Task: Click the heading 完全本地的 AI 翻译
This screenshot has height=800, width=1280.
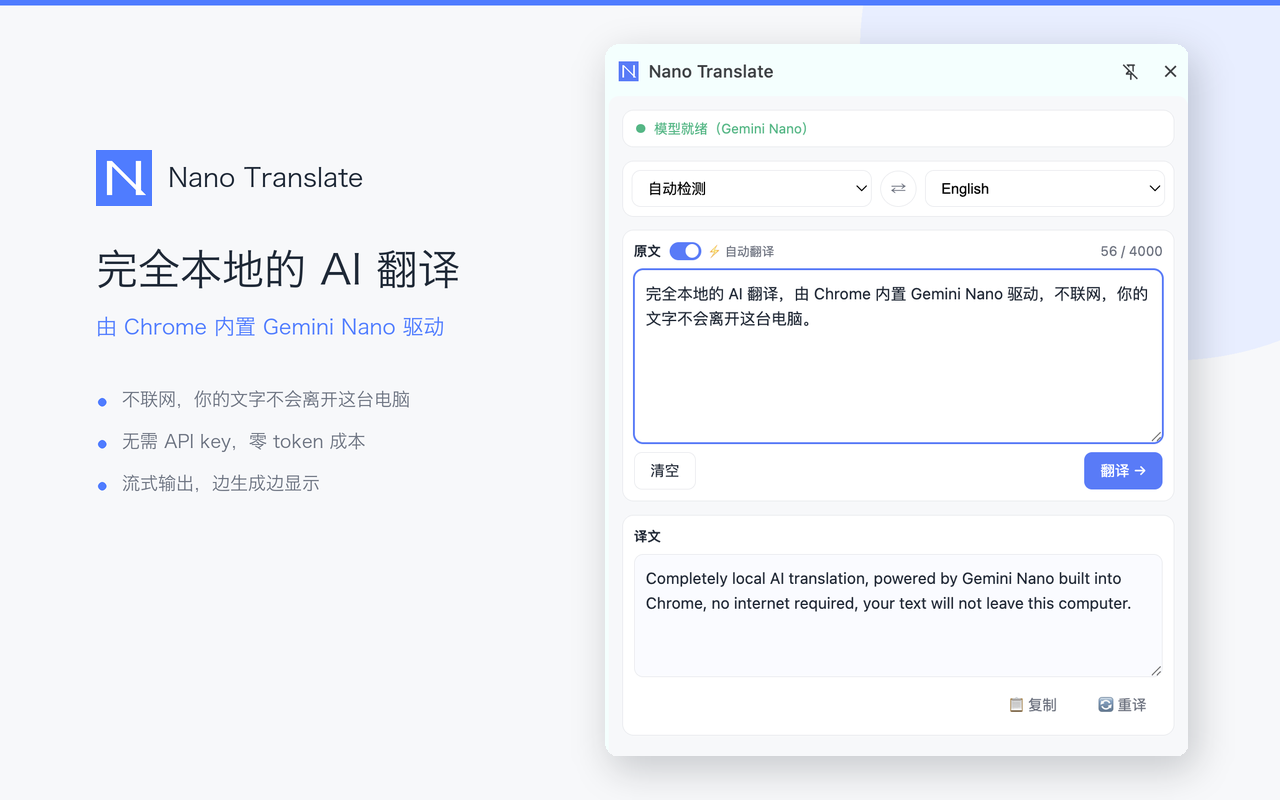Action: click(278, 270)
